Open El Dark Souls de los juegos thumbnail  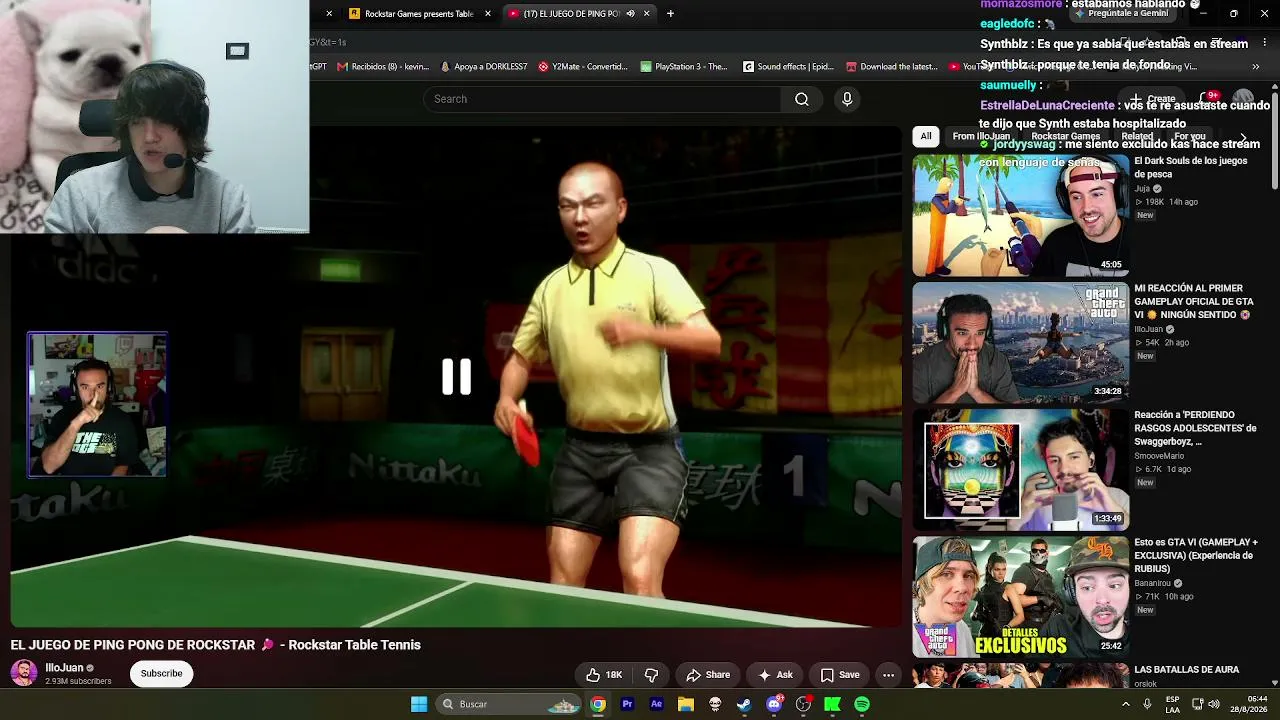coord(1020,215)
